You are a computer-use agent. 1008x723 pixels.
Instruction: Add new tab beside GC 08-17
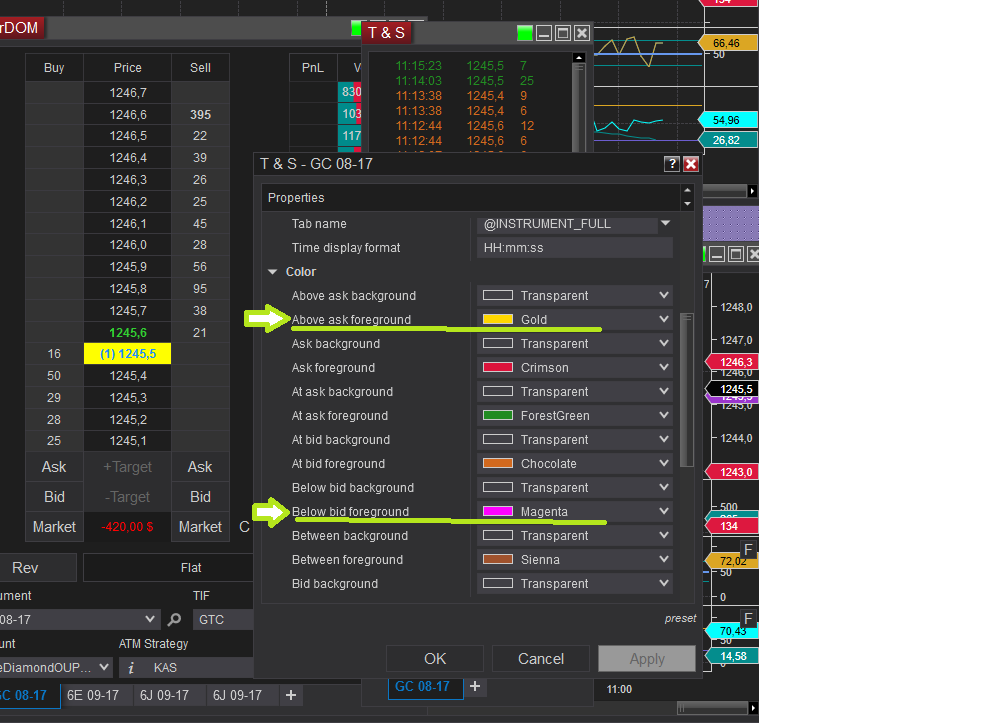(475, 686)
